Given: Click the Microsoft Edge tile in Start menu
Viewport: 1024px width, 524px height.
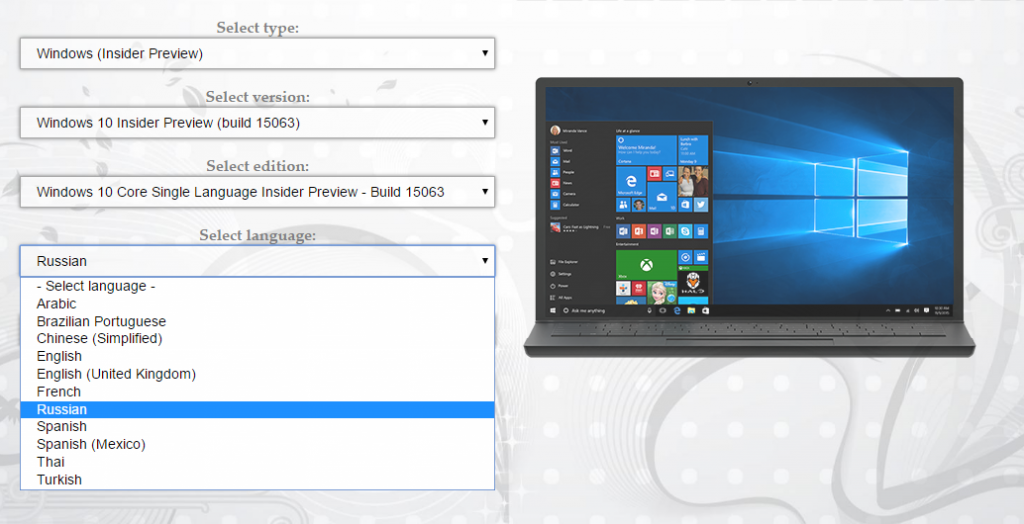Looking at the screenshot, I should (630, 181).
